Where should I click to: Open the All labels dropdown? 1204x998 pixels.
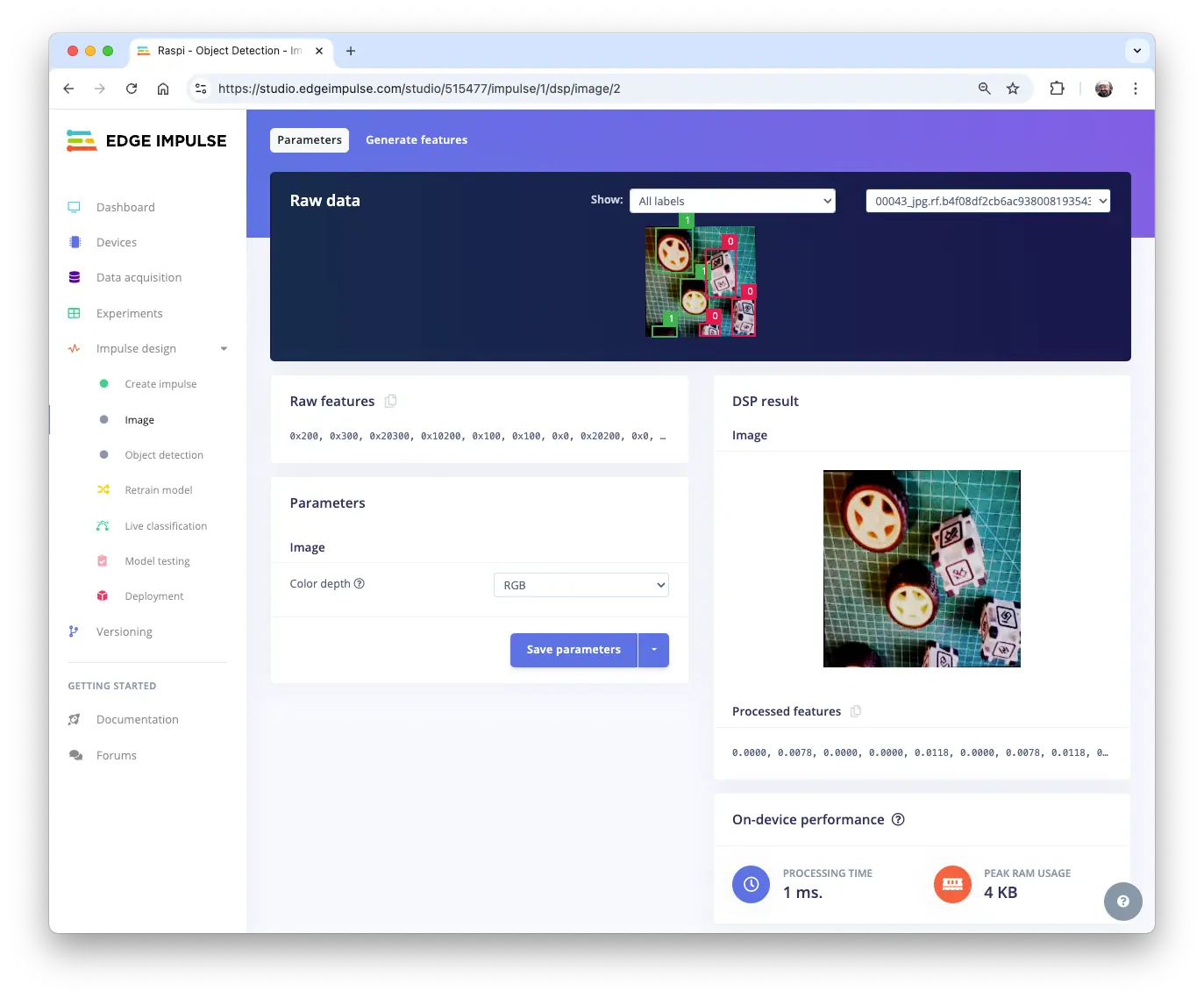(x=732, y=201)
